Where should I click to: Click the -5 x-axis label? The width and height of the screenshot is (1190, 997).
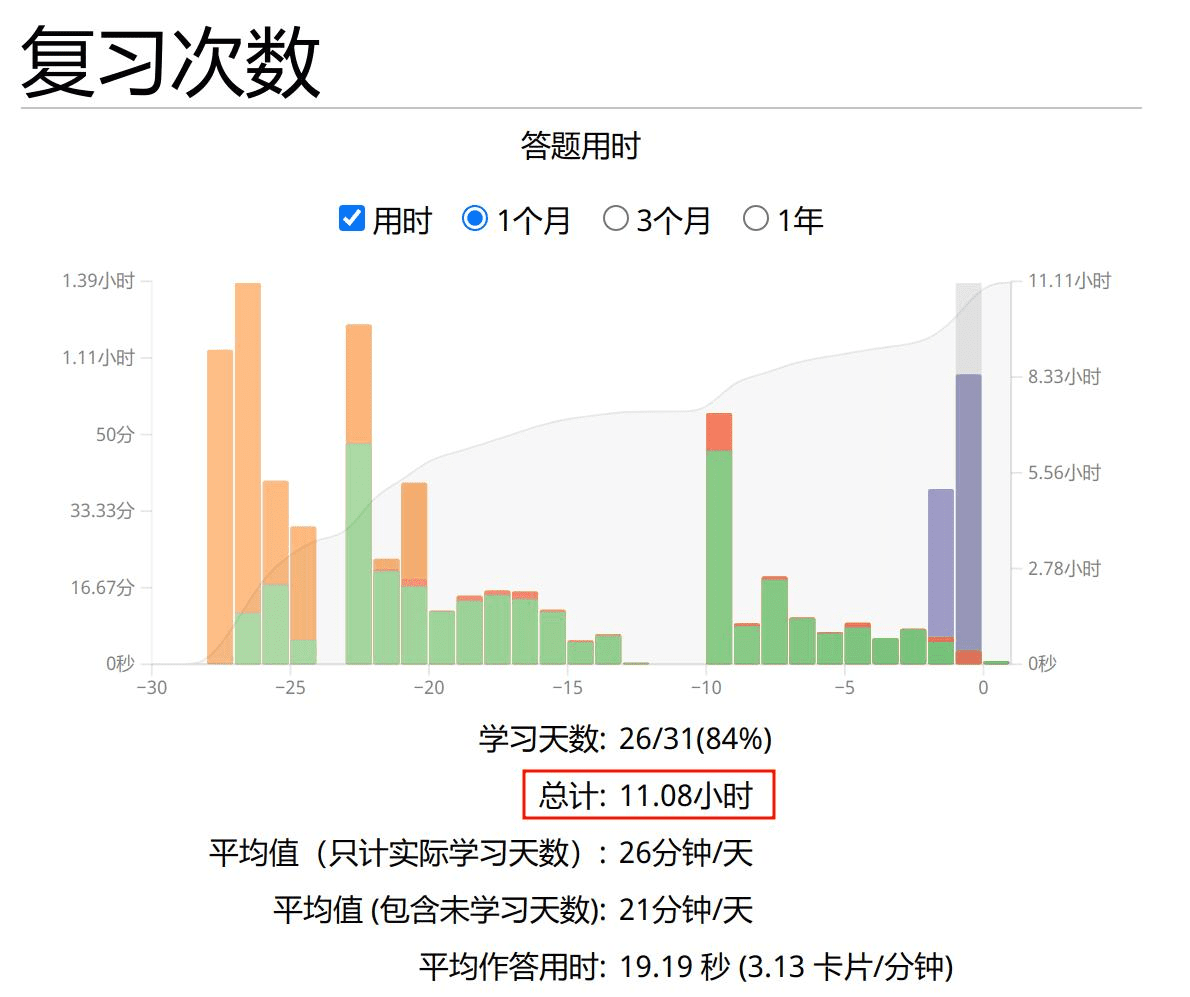[x=845, y=687]
